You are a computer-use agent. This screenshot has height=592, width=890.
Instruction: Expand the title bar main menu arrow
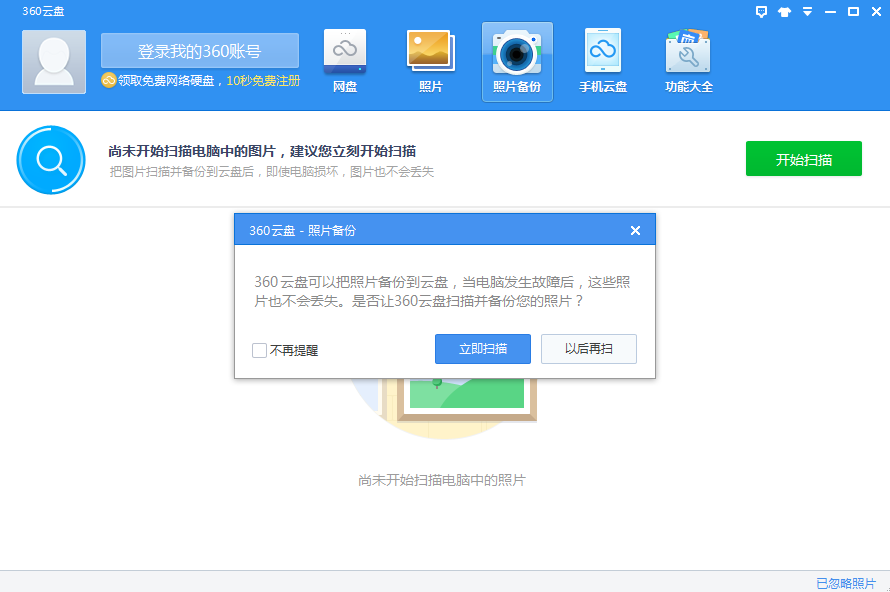click(807, 11)
